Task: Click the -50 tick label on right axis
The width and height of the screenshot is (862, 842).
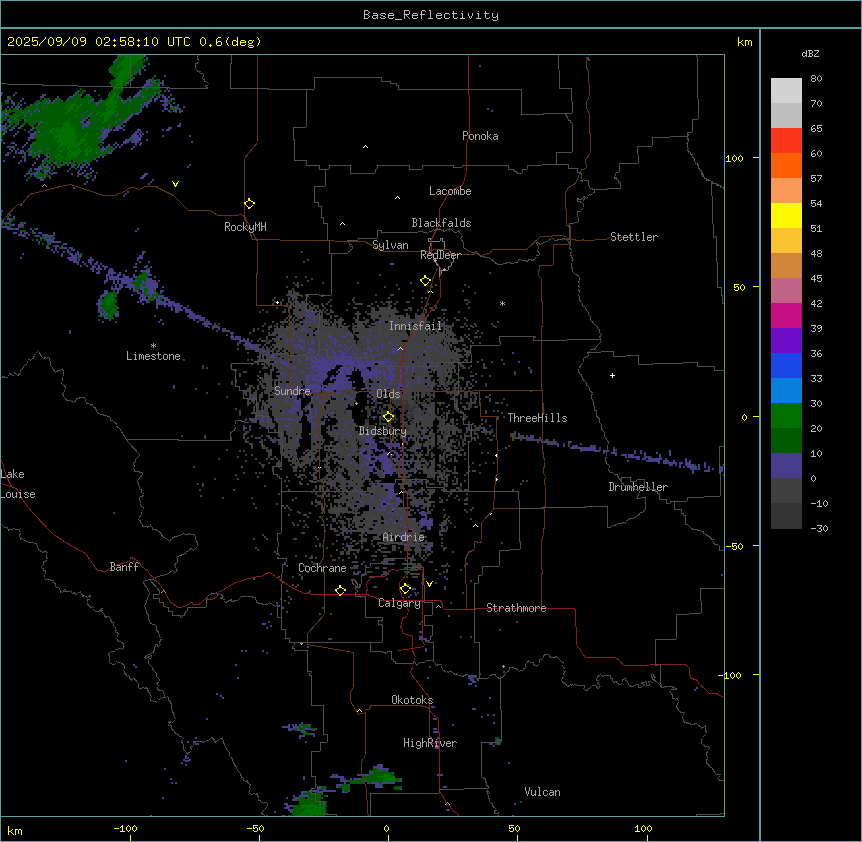Action: pyautogui.click(x=734, y=546)
